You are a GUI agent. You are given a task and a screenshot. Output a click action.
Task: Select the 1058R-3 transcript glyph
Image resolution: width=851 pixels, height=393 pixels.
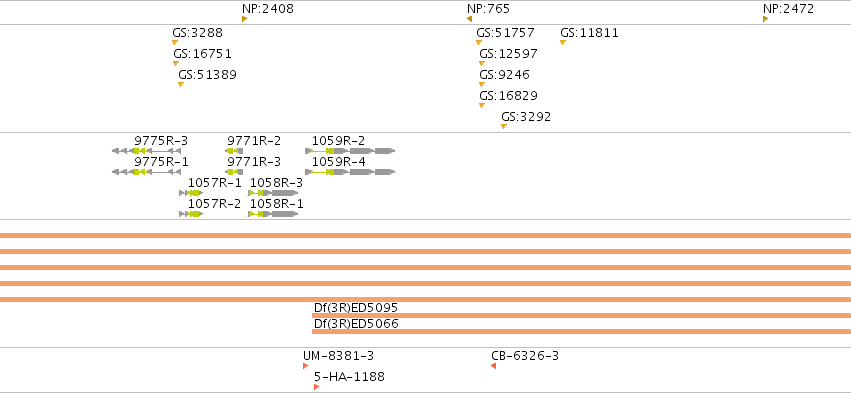pyautogui.click(x=273, y=193)
